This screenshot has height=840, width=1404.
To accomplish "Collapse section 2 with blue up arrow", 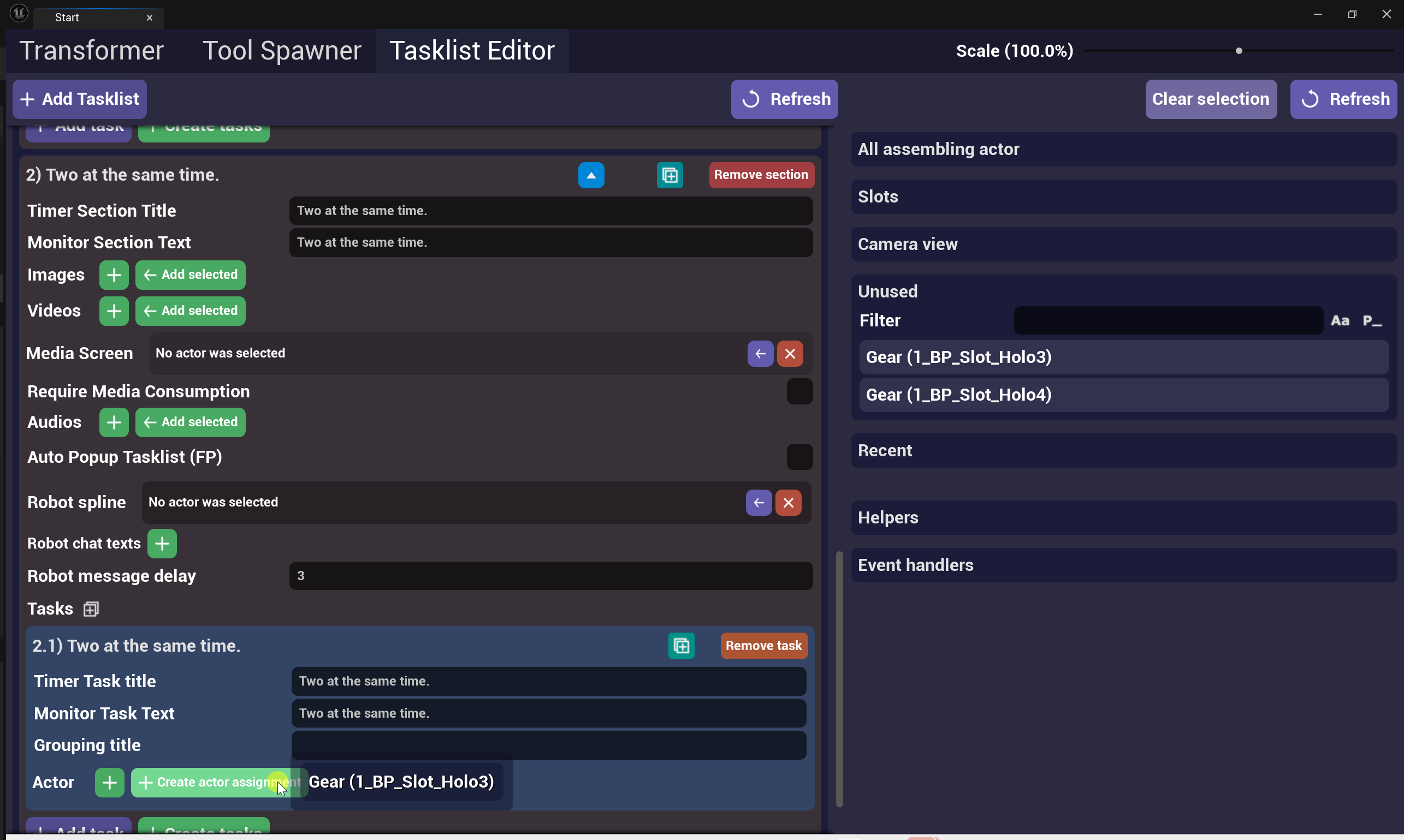I will (x=591, y=175).
